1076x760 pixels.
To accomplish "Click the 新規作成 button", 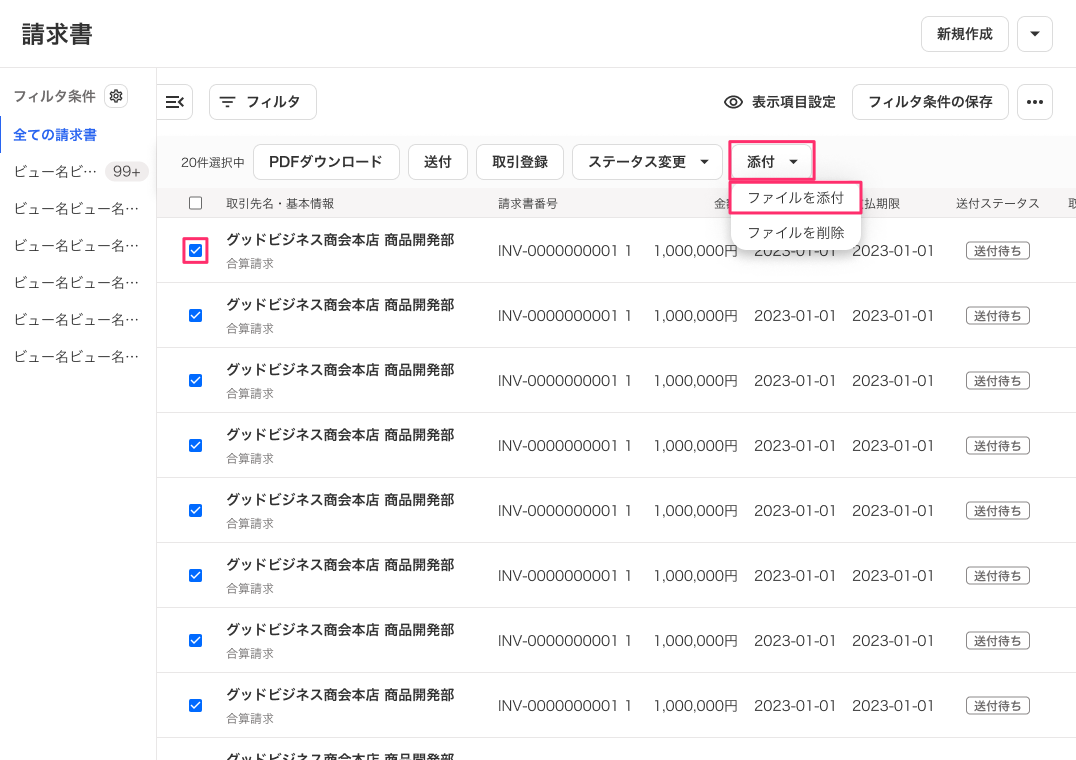I will (x=965, y=34).
